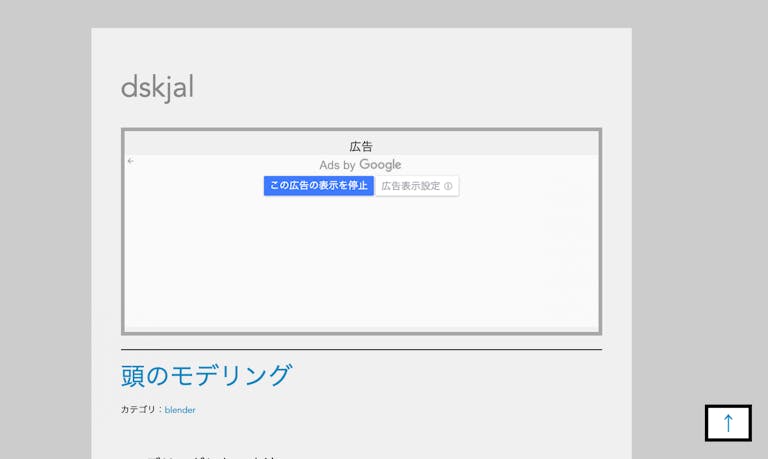
Task: Click the dskjal site title
Action: [x=157, y=87]
